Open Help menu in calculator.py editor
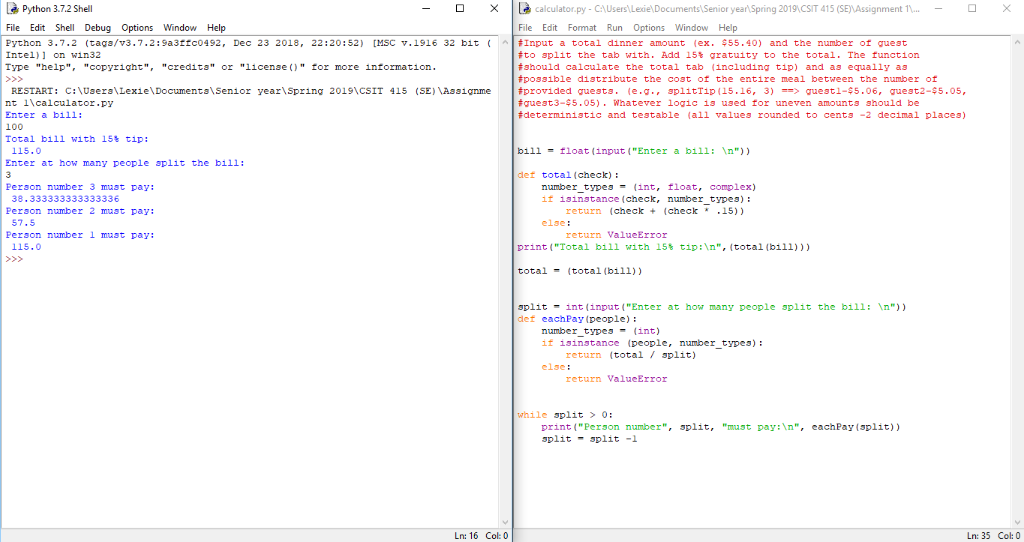Viewport: 1024px width, 542px height. pyautogui.click(x=728, y=27)
